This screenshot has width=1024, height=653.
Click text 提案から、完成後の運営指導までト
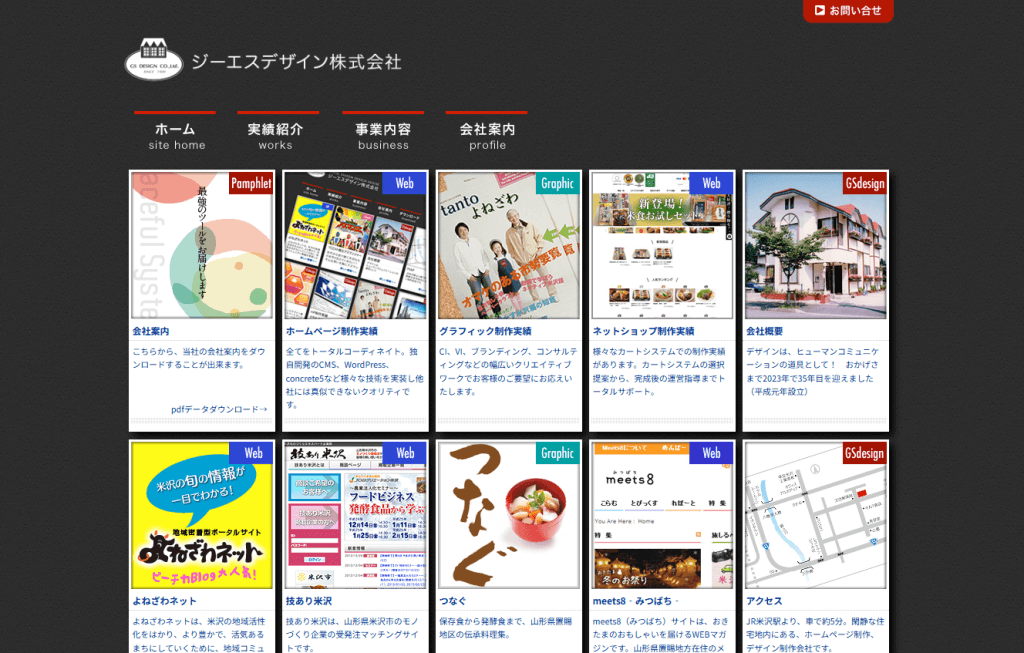(x=658, y=378)
